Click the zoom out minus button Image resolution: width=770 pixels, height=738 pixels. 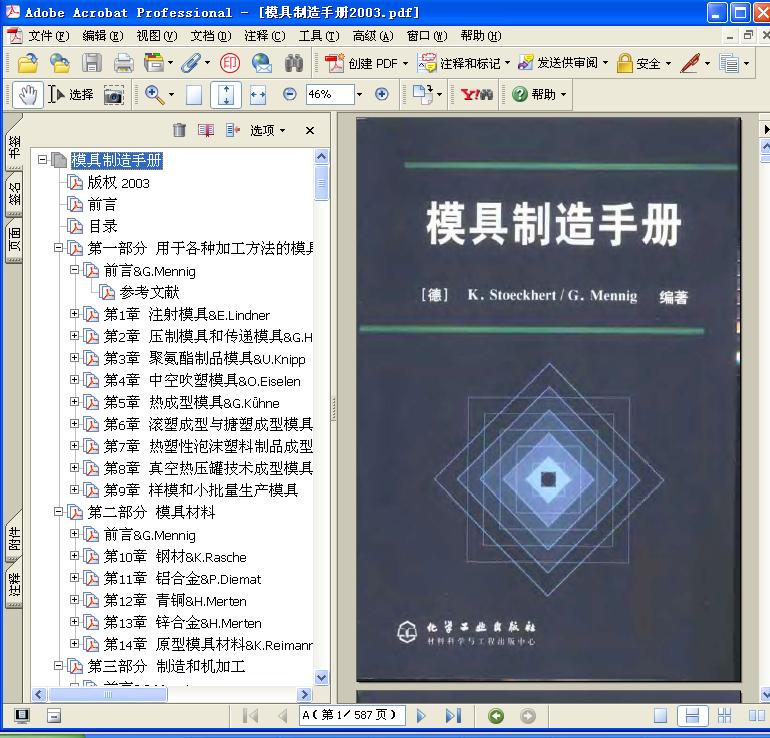[290, 94]
